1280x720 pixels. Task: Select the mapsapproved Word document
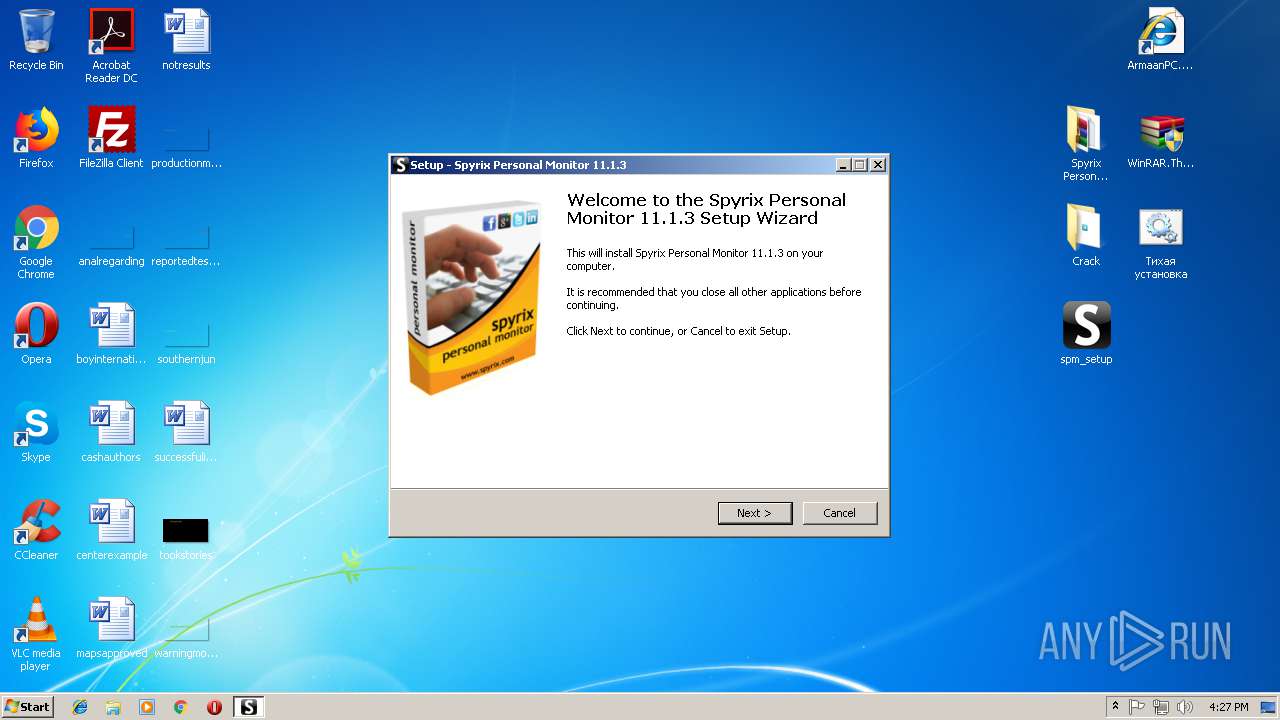point(111,628)
